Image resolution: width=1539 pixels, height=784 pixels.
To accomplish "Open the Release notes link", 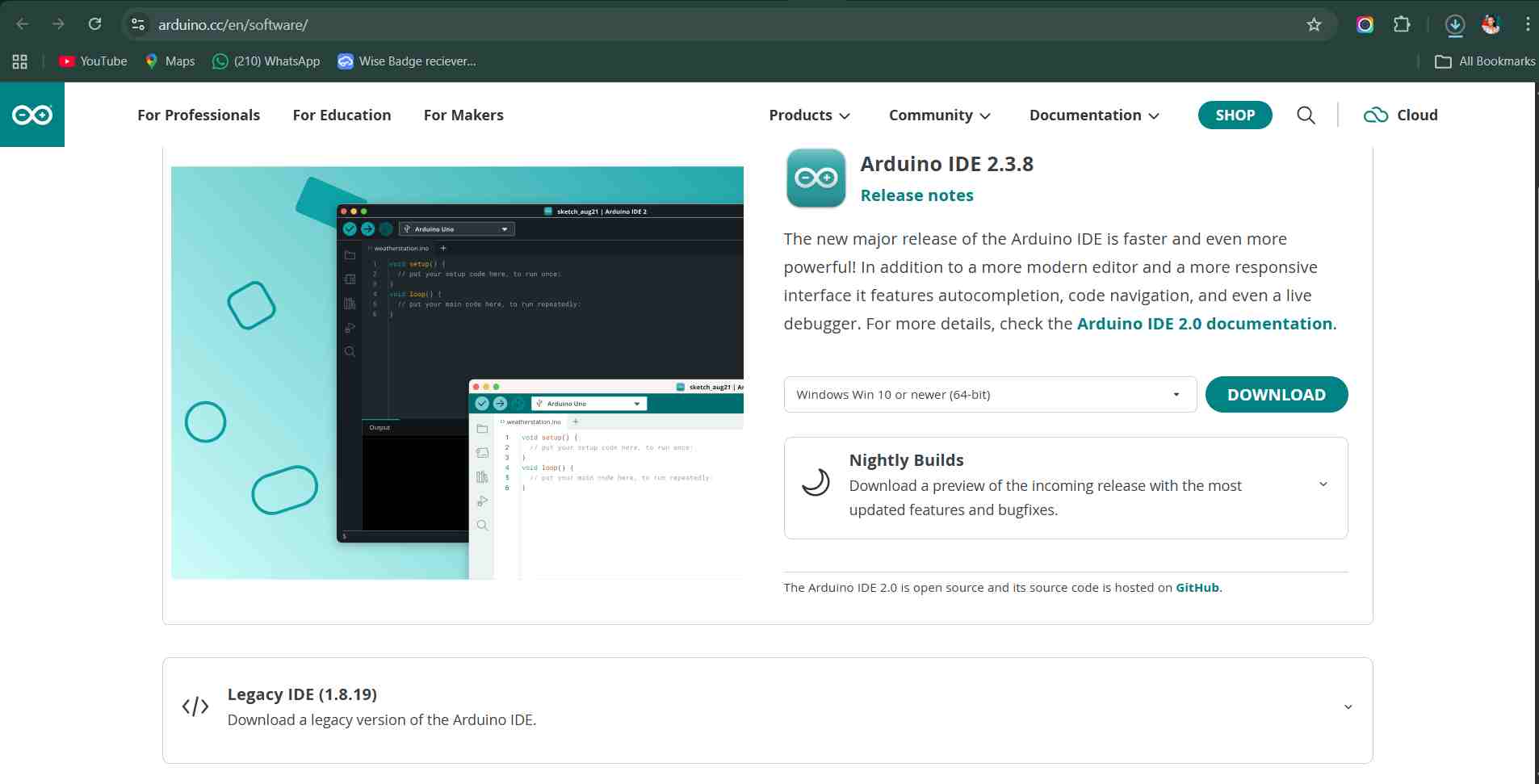I will [916, 195].
